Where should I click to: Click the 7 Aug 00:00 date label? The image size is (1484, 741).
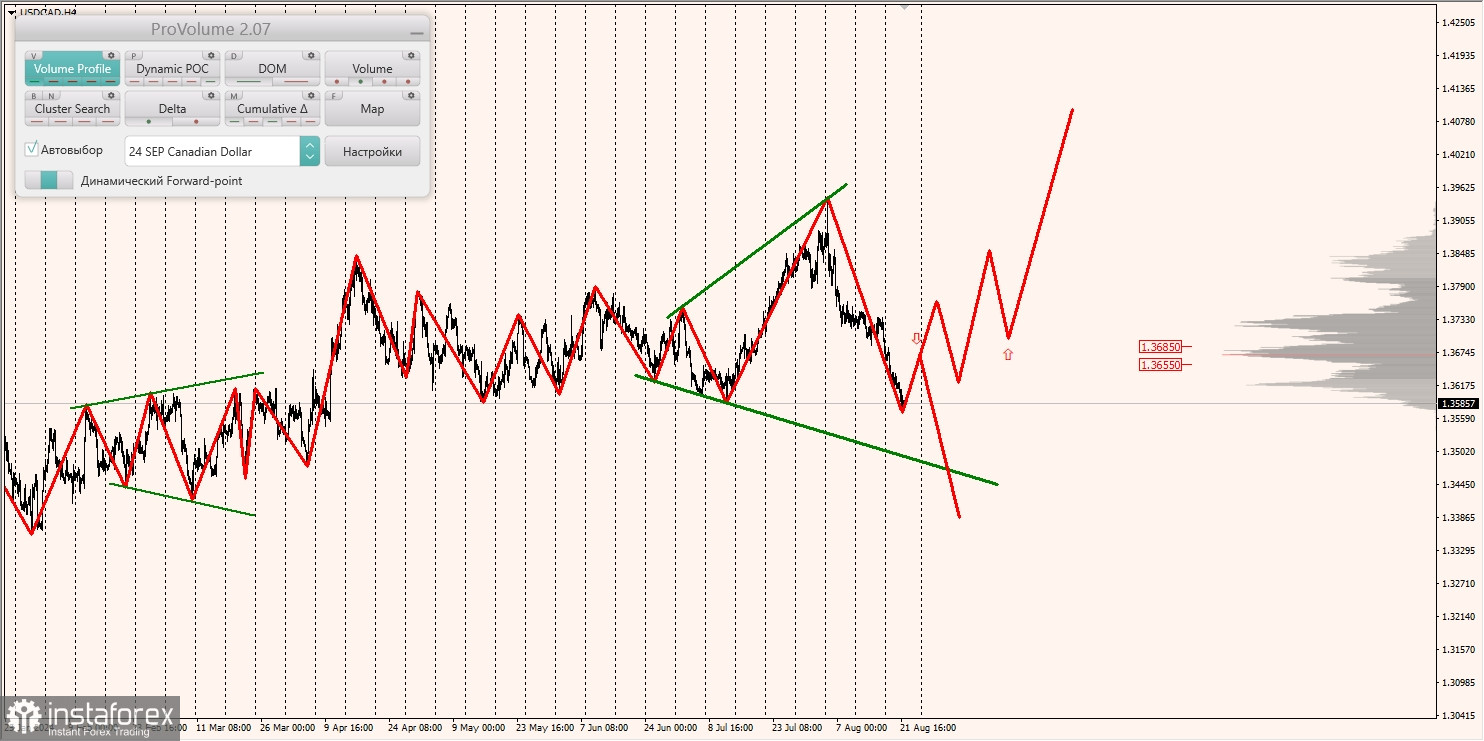click(x=862, y=728)
